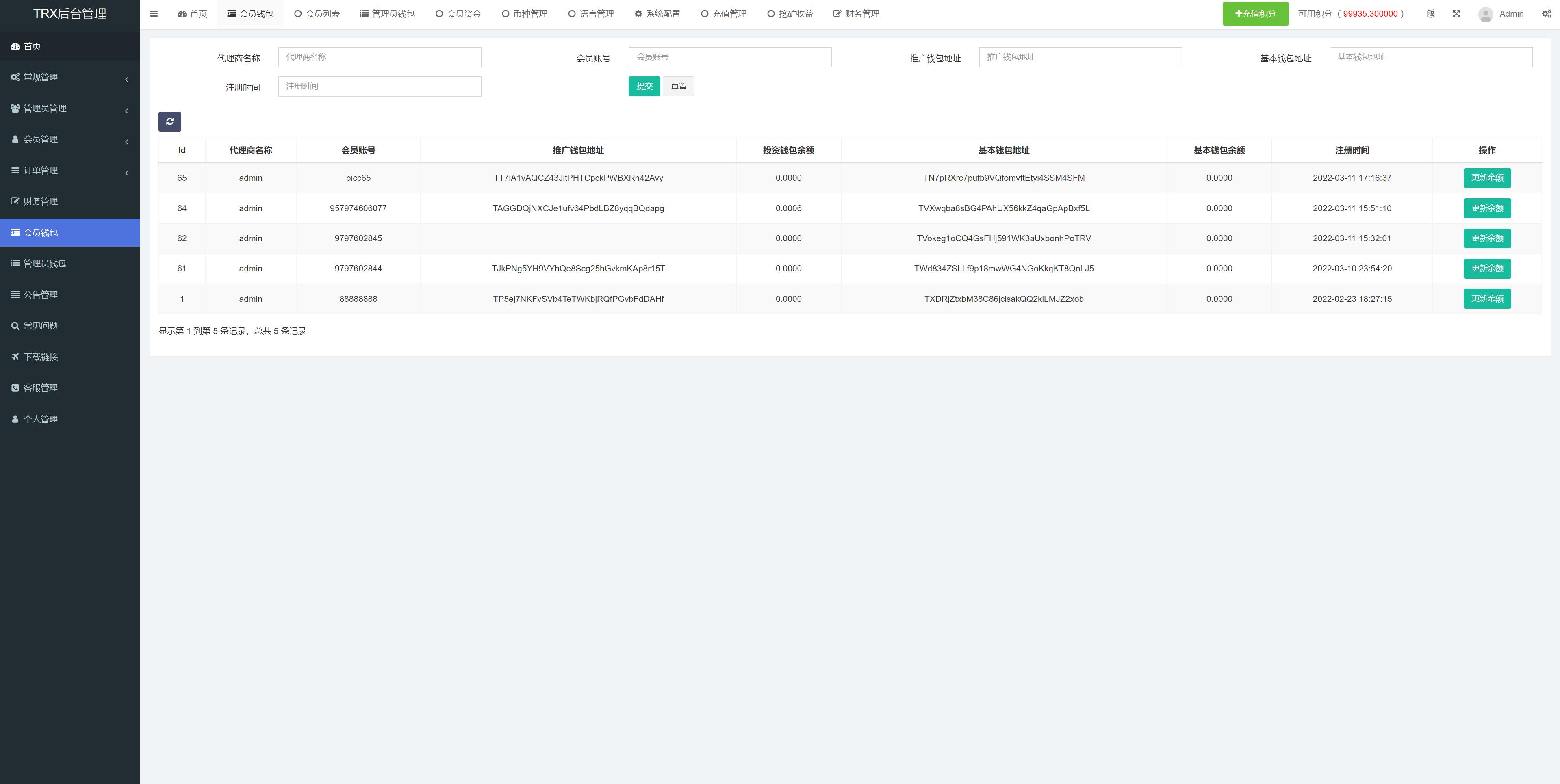The height and width of the screenshot is (784, 1560).
Task: Click the 提交 search button
Action: coord(644,86)
